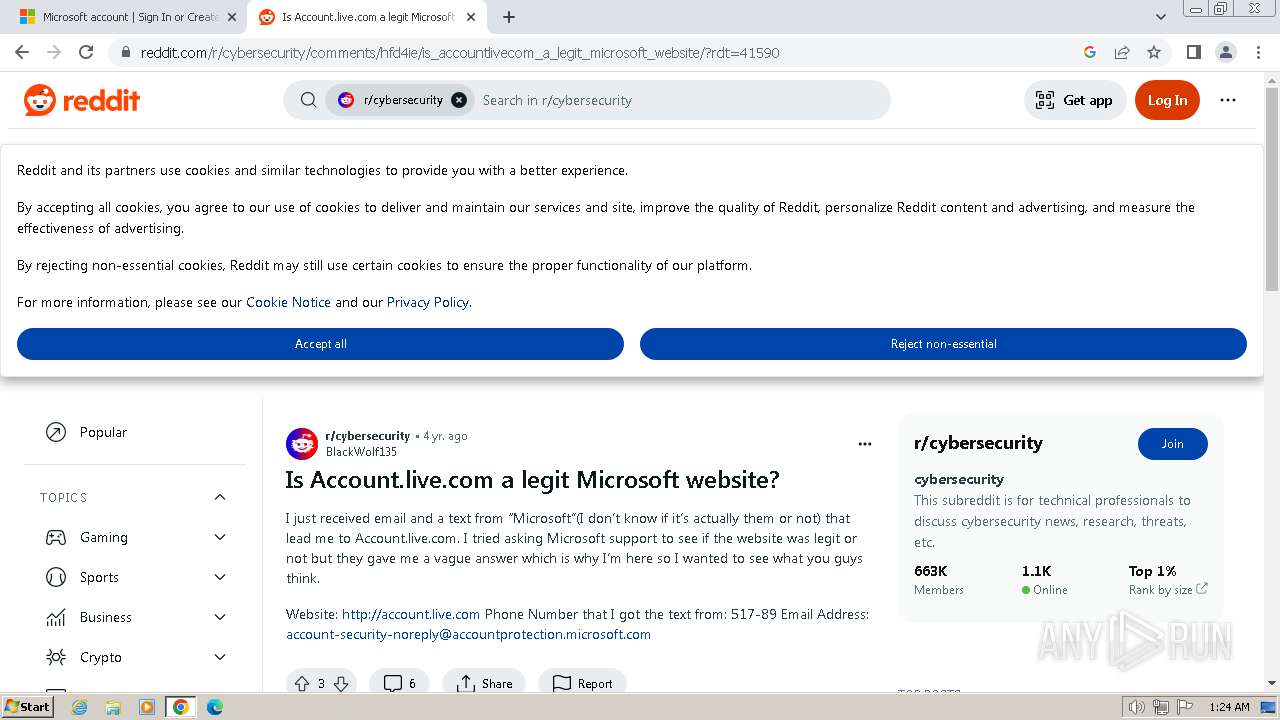Image resolution: width=1280 pixels, height=720 pixels.
Task: Click the 1:24 AM clock
Action: tap(1229, 707)
